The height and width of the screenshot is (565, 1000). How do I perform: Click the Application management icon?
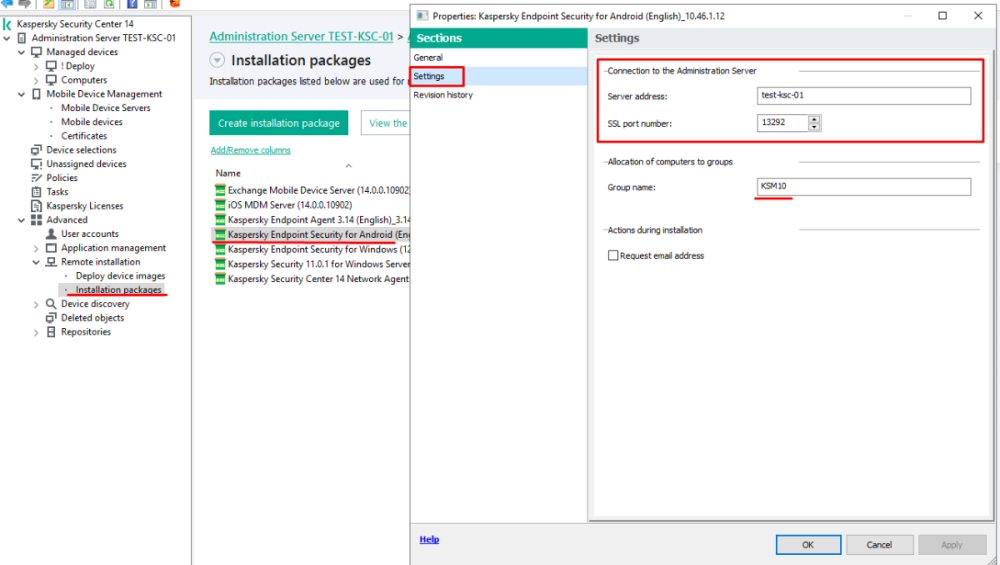point(51,248)
